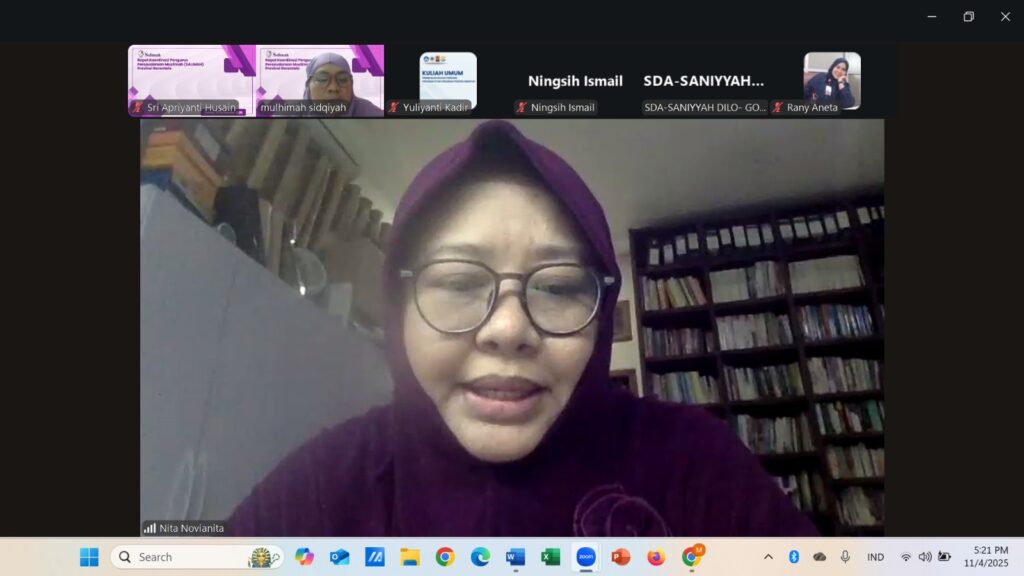The image size is (1024, 576).
Task: Launch Firefox from the taskbar
Action: click(x=656, y=557)
